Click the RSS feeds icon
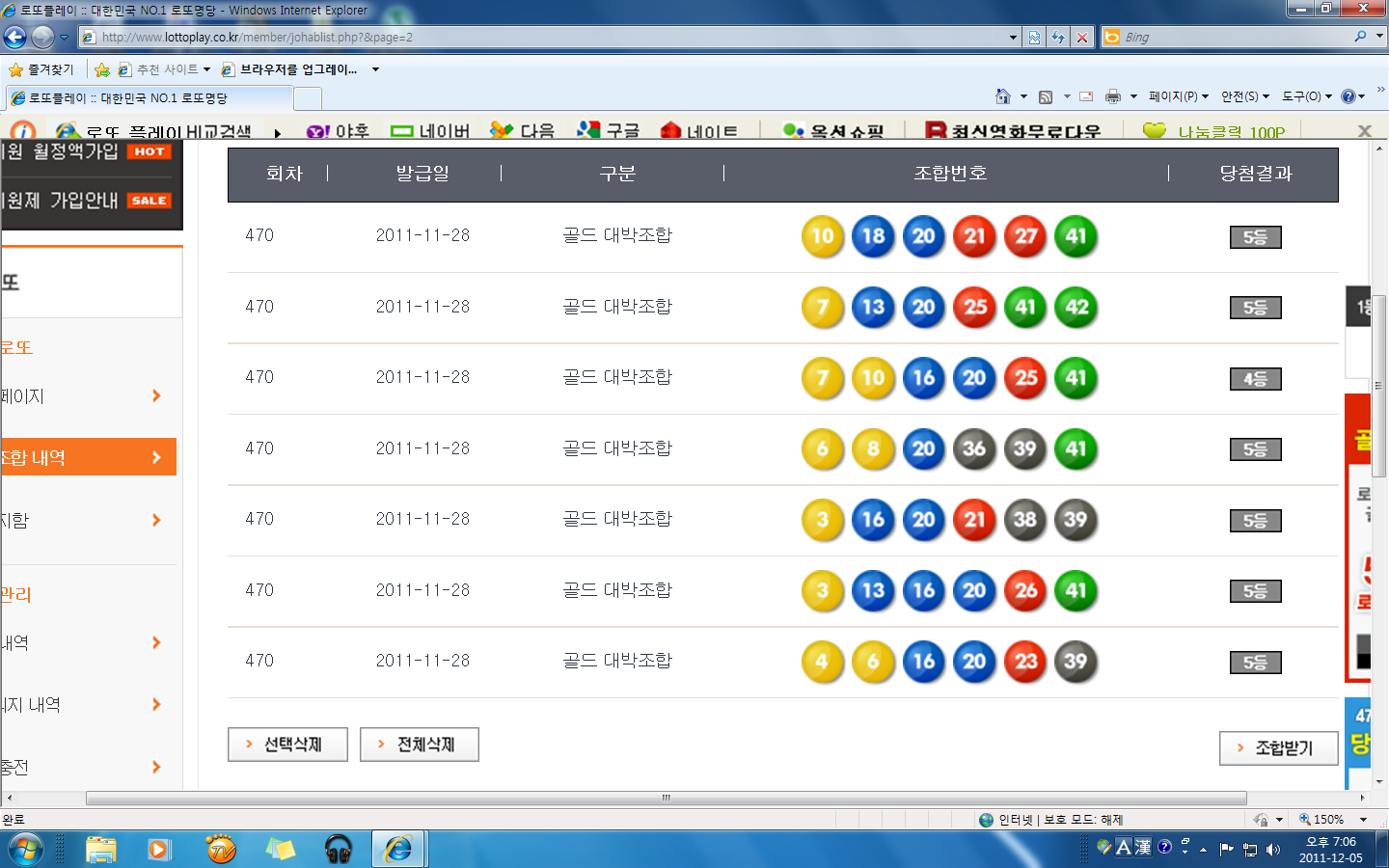 [x=1046, y=96]
